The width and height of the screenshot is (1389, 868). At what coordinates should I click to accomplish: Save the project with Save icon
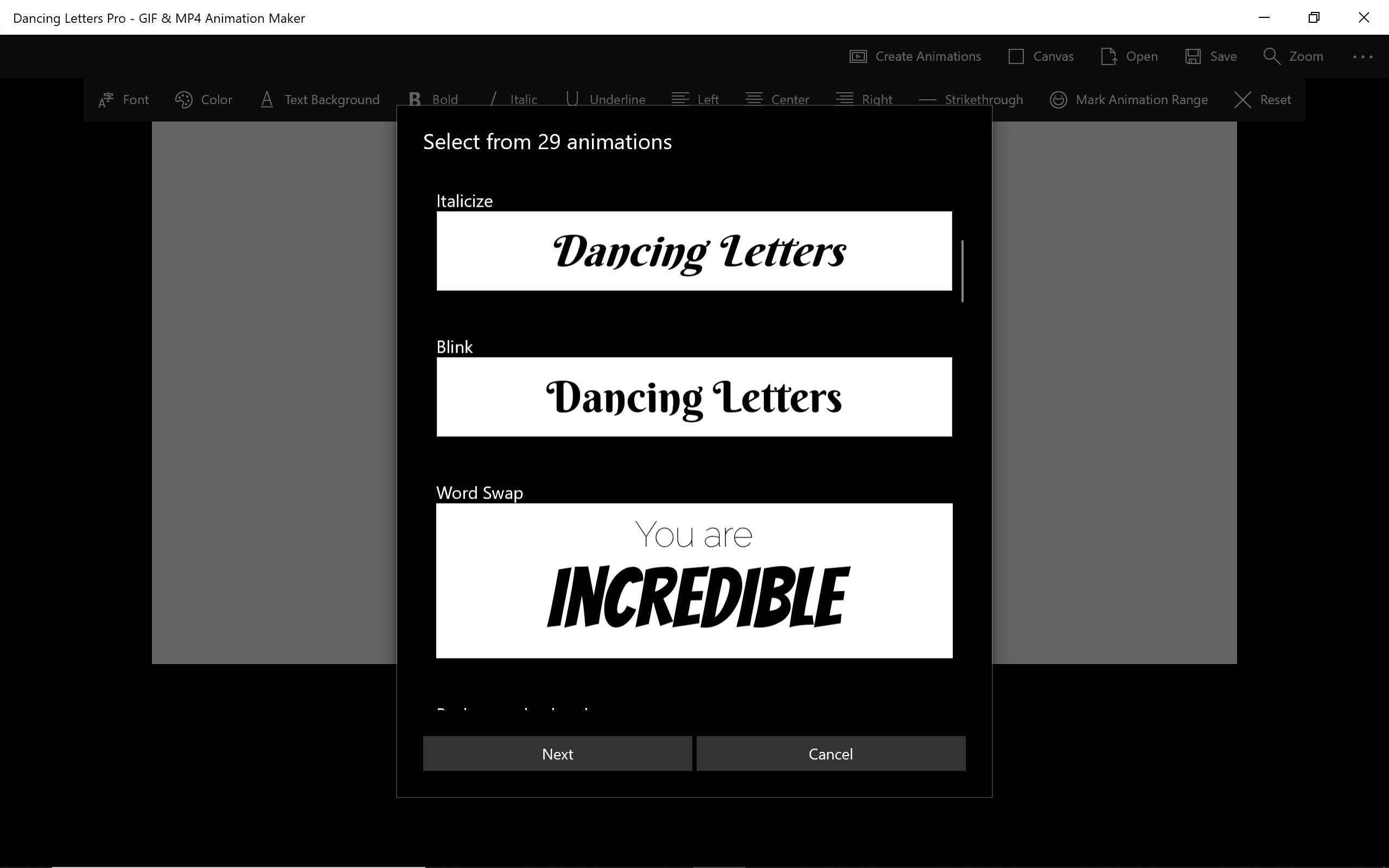click(1193, 56)
